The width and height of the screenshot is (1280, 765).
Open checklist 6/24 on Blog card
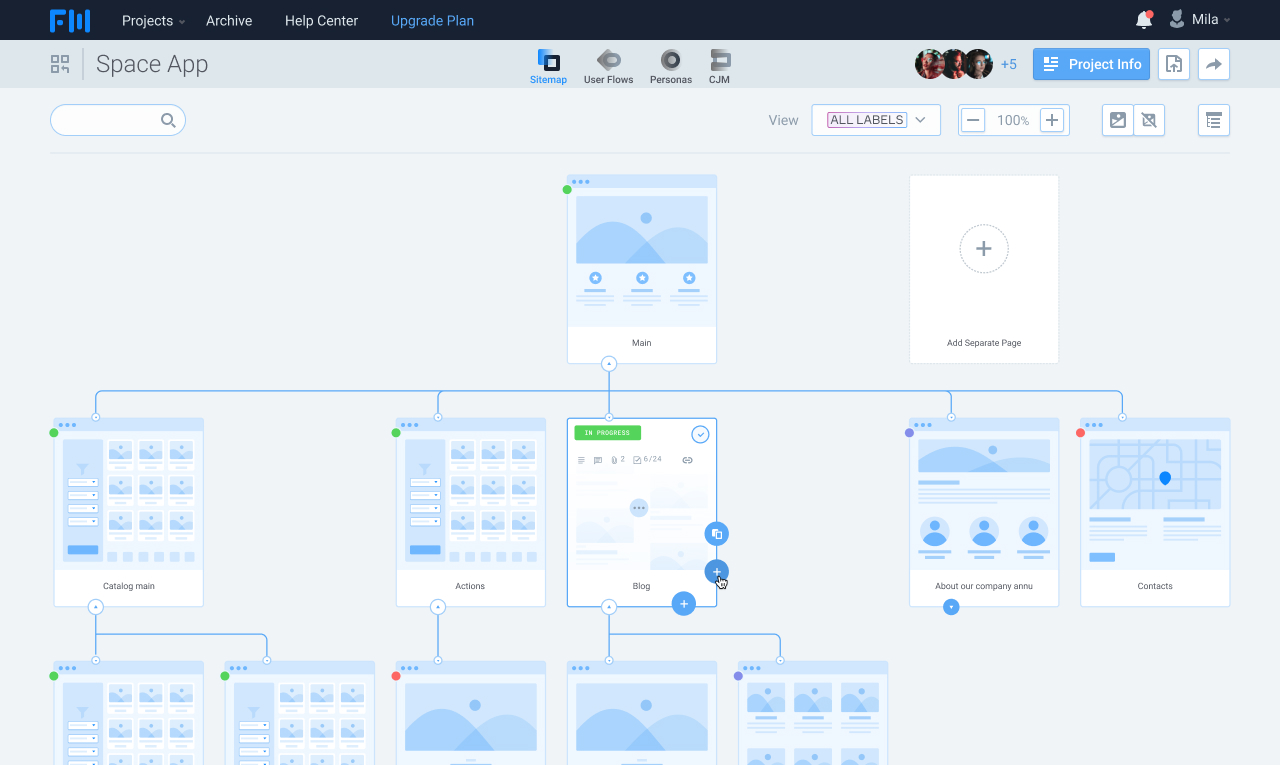coord(647,460)
